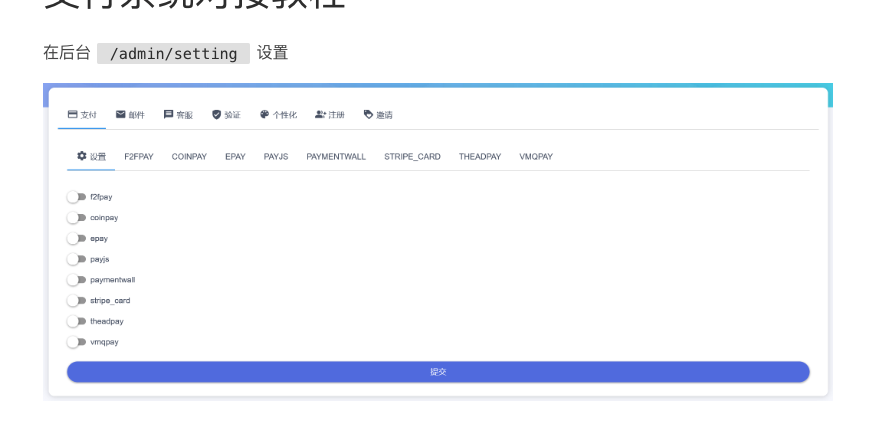Click the stripe_card label text
Image resolution: width=881 pixels, height=444 pixels.
tap(110, 301)
